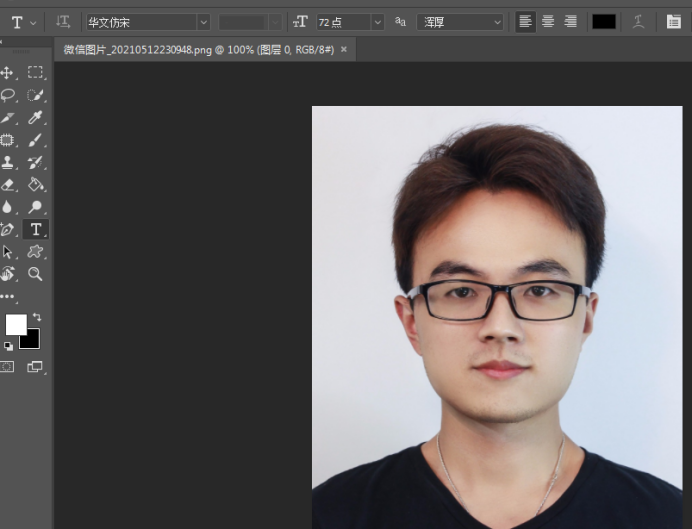This screenshot has width=692, height=529.
Task: Select the Blur tool
Action: pos(7,207)
